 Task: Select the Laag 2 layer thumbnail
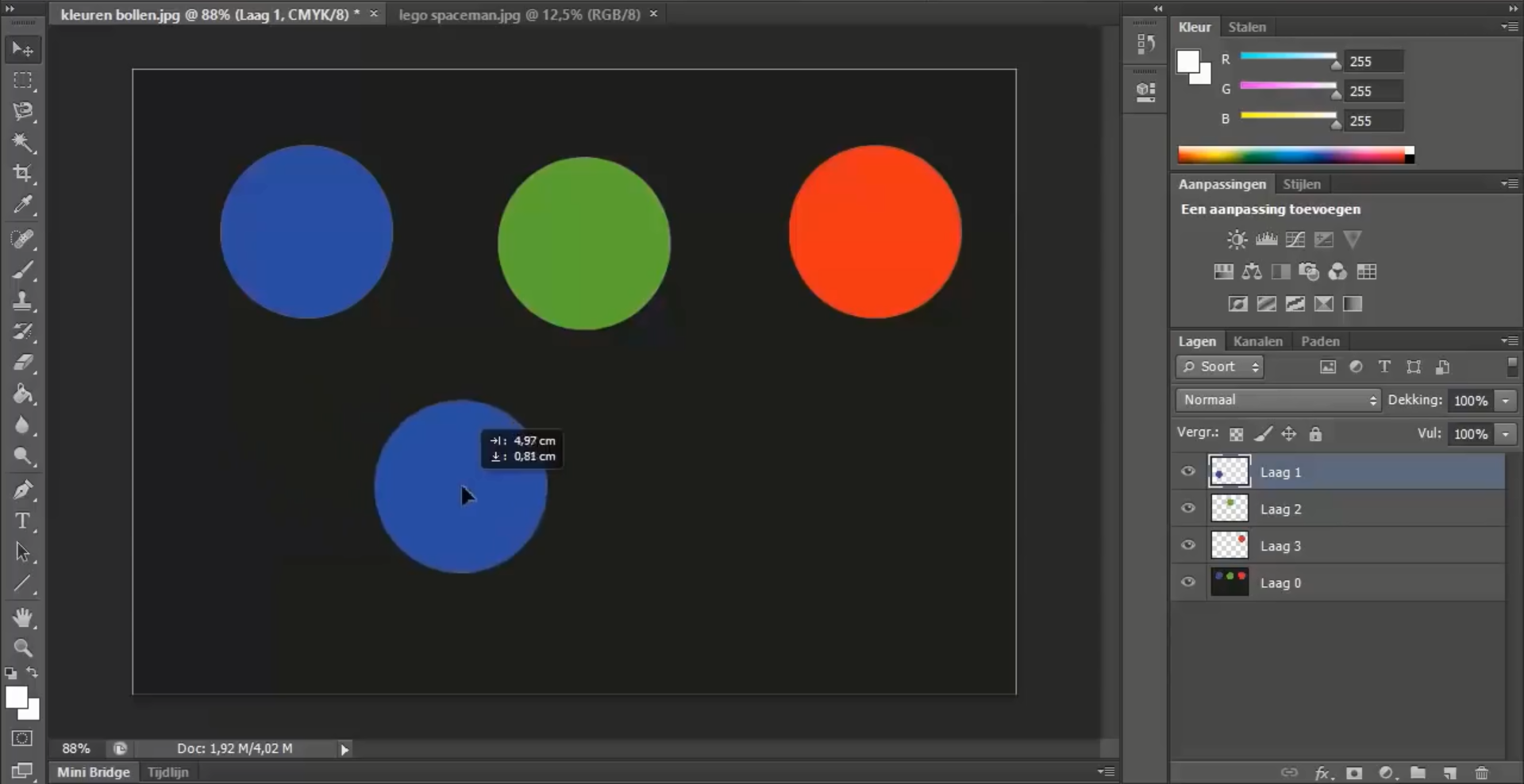[1229, 509]
